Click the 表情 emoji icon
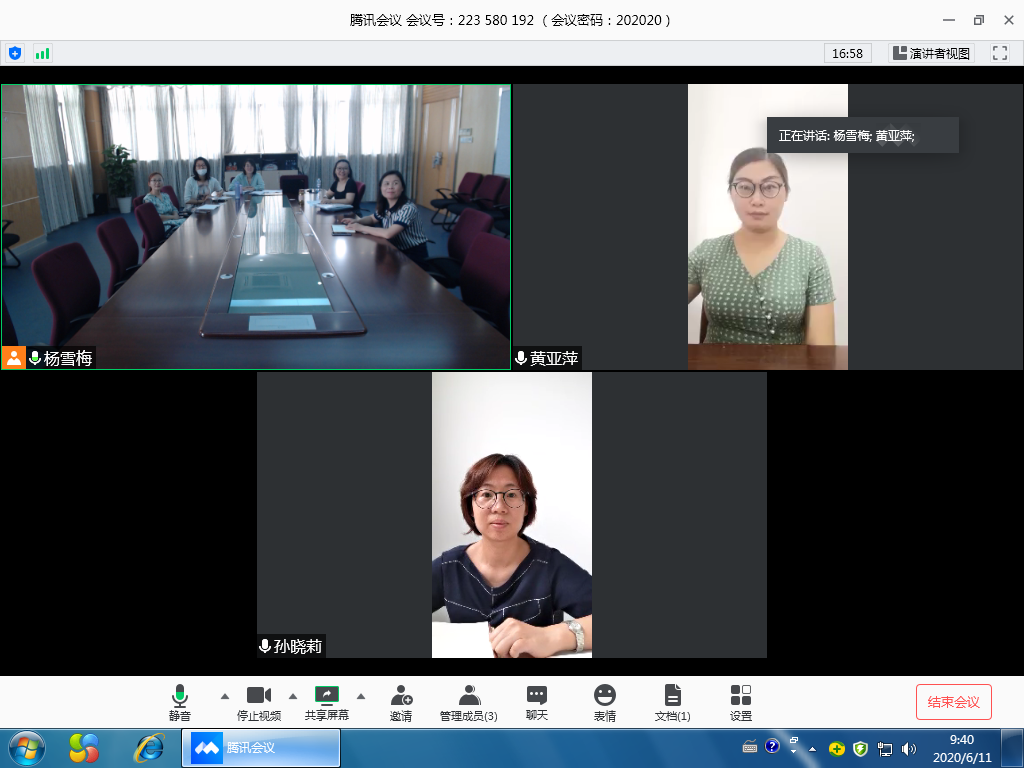The image size is (1024, 768). [604, 700]
